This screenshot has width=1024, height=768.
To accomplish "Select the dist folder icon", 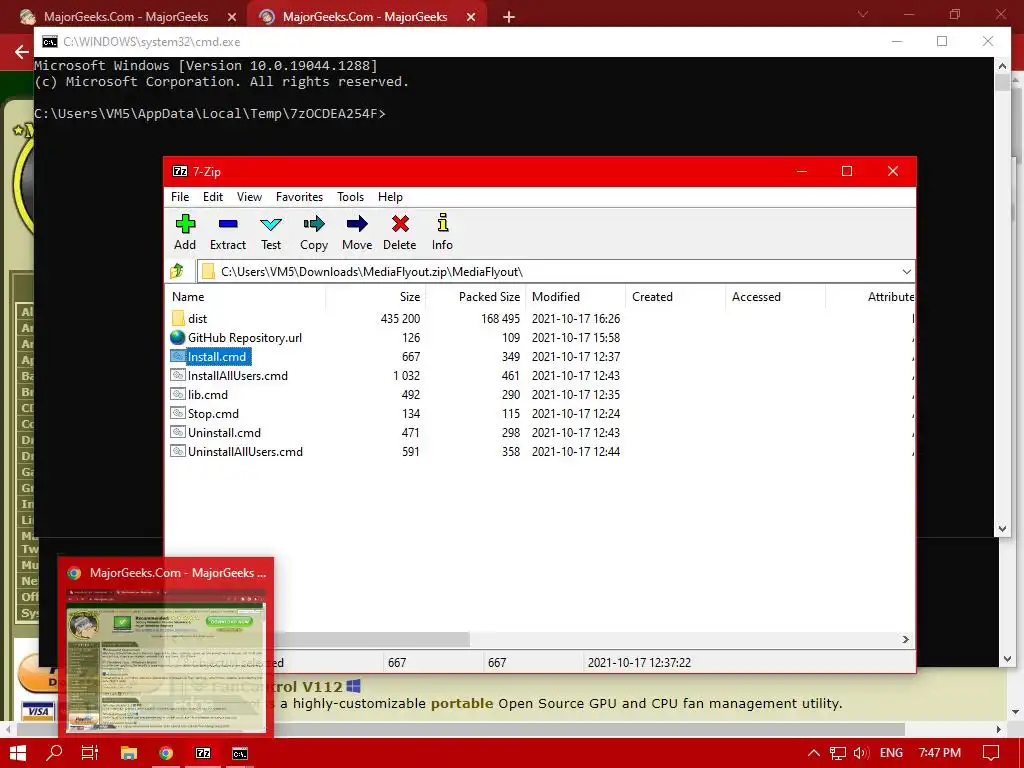I will pos(178,319).
